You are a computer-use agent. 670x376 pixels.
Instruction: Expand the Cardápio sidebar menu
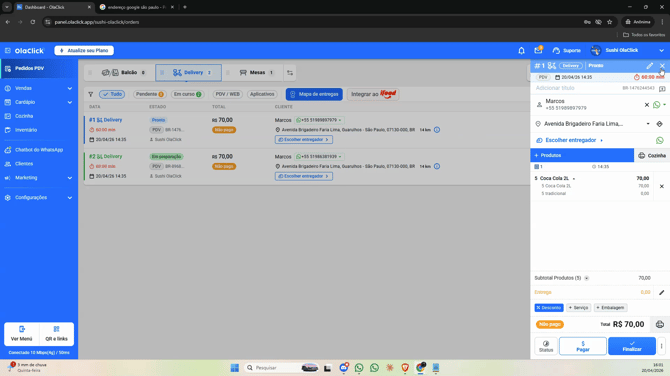tap(39, 102)
